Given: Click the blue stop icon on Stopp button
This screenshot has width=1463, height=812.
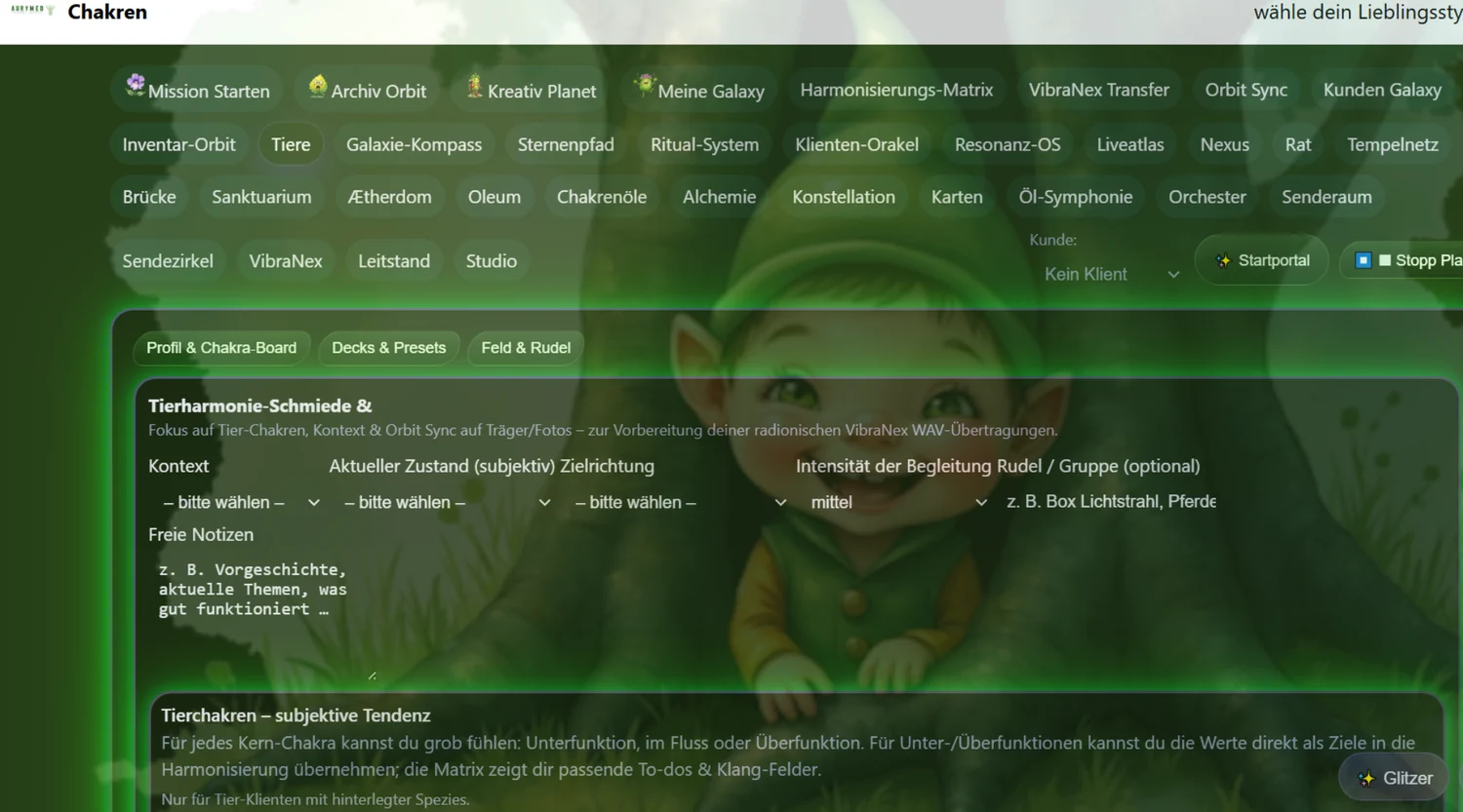Looking at the screenshot, I should pyautogui.click(x=1364, y=260).
